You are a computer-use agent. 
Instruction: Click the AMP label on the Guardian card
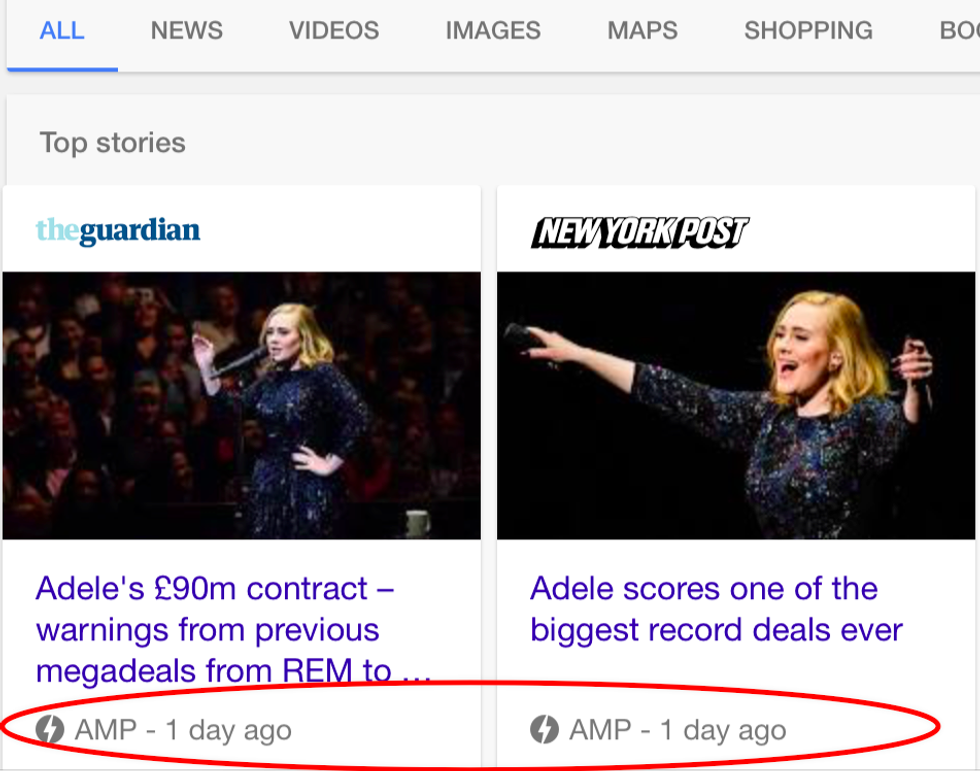coord(106,730)
